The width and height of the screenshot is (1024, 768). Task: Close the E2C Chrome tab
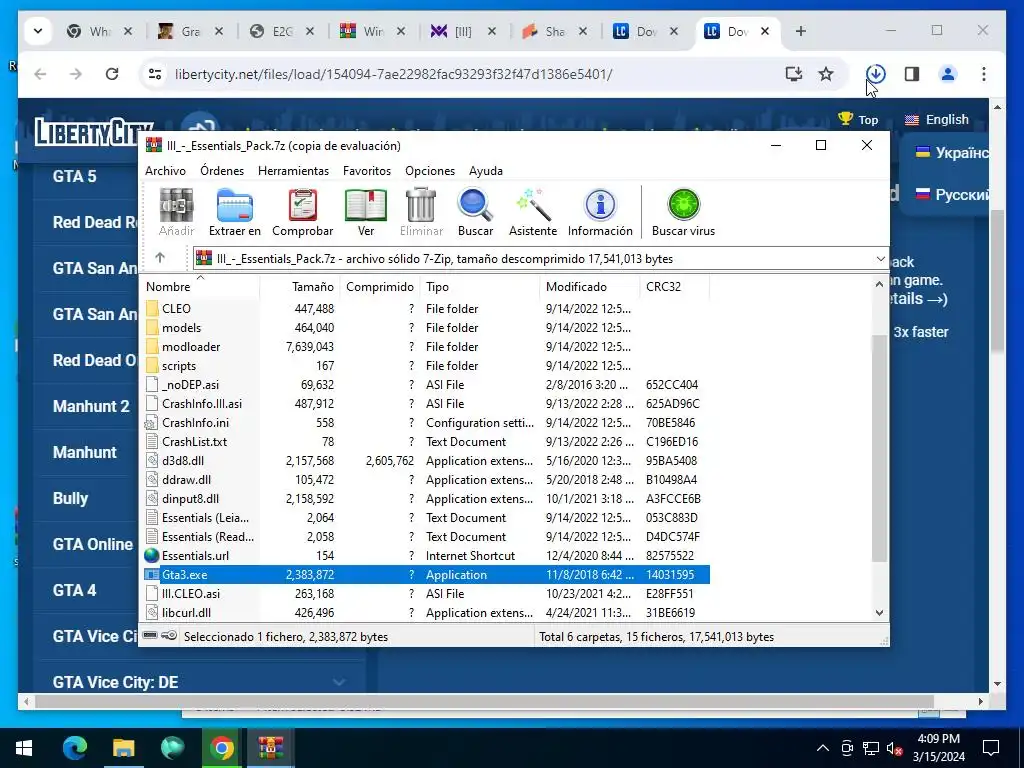310,31
